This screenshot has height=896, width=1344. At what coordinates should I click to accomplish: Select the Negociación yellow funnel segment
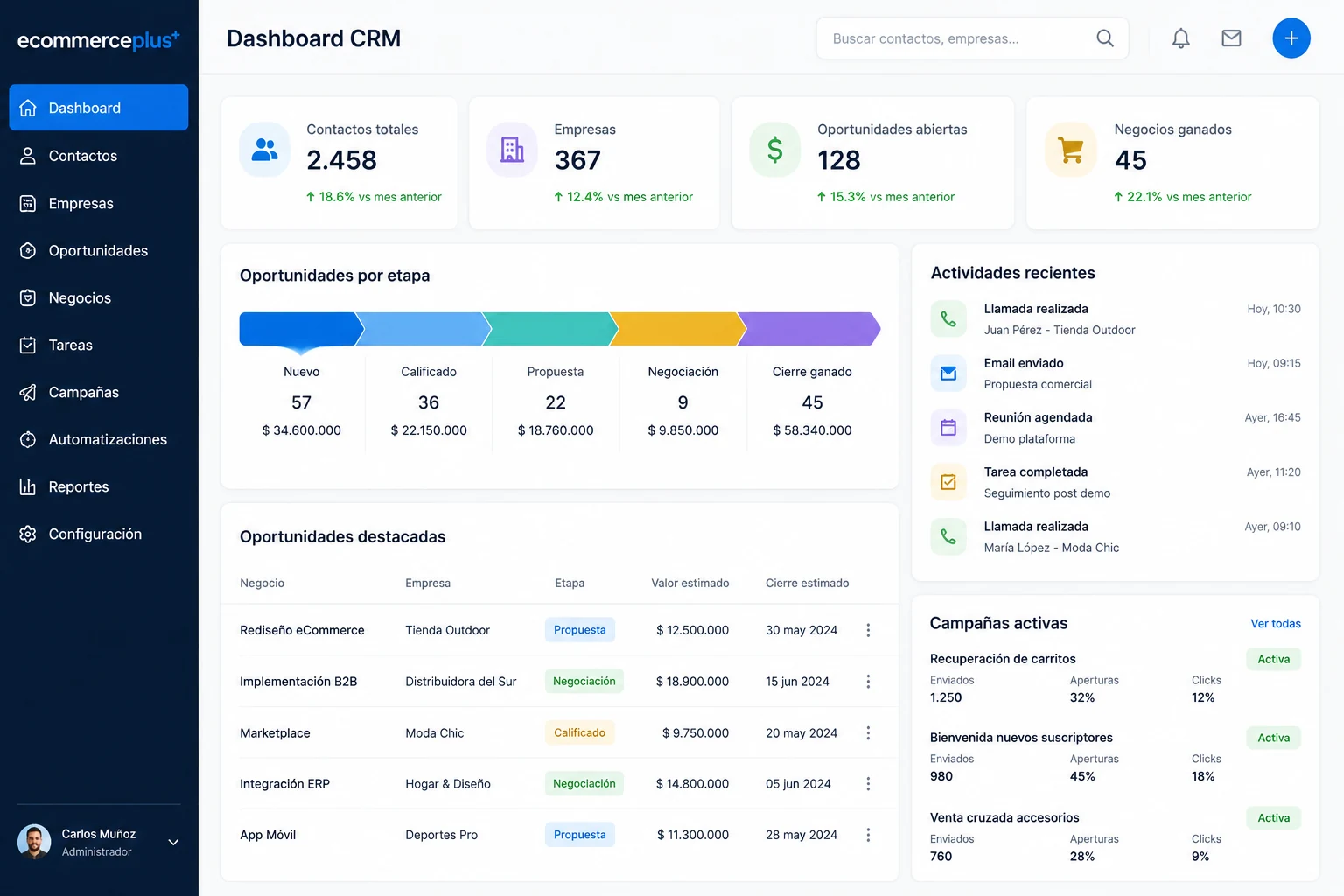click(x=679, y=329)
